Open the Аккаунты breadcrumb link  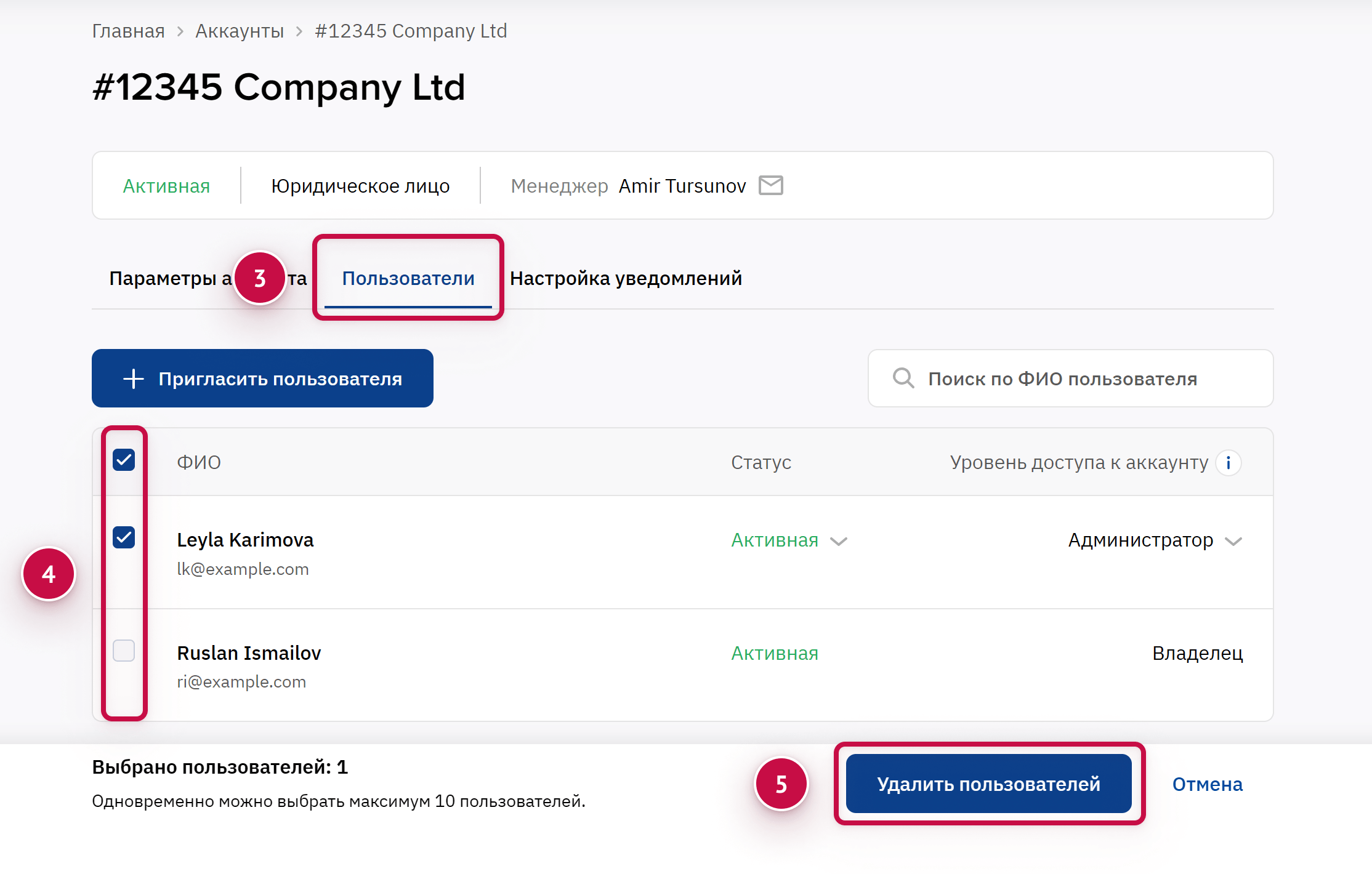(x=240, y=31)
